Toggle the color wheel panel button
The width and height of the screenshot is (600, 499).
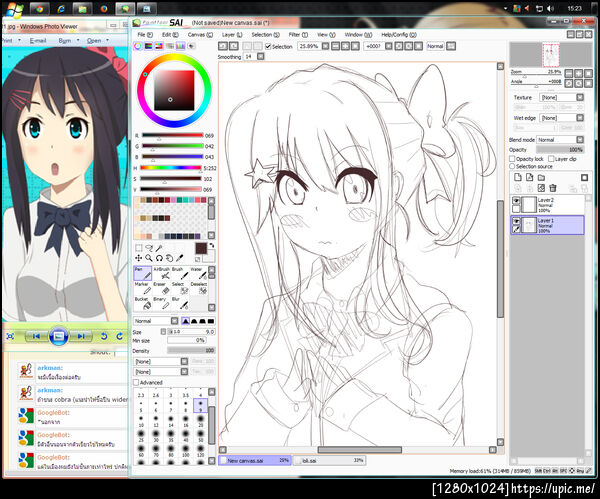tap(138, 46)
